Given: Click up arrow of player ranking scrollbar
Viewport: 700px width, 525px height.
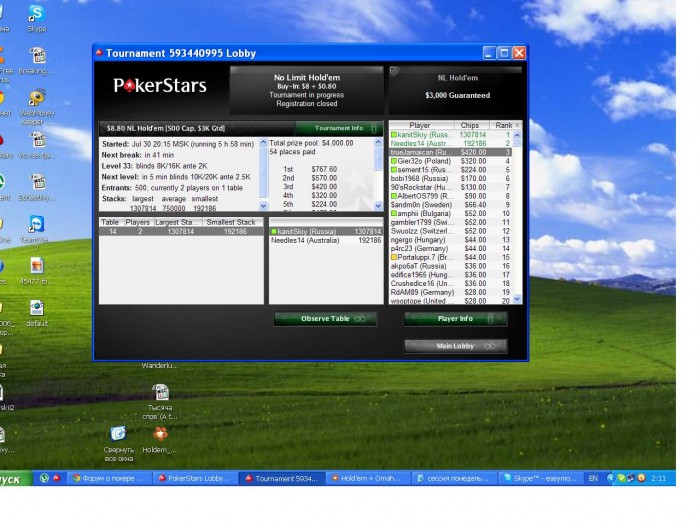Looking at the screenshot, I should 517,135.
